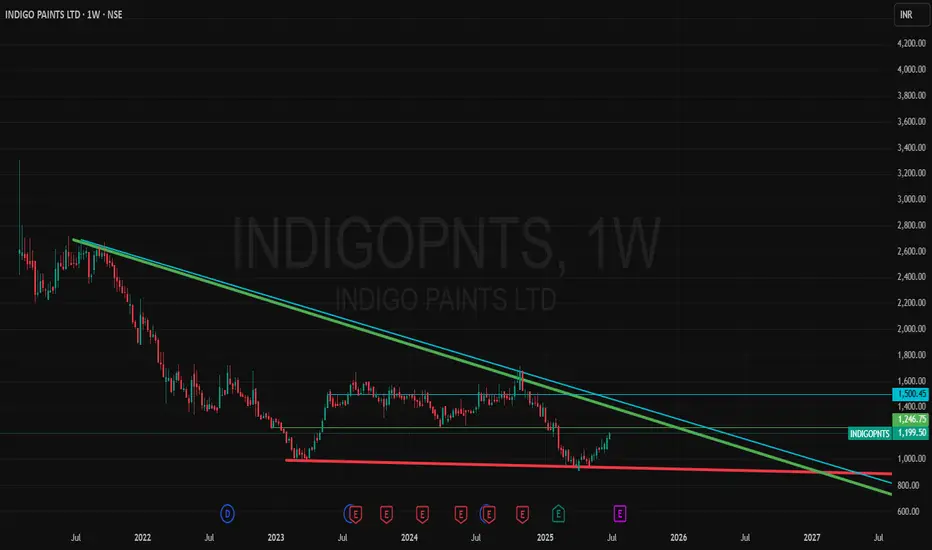Select the green E earnings marker
The height and width of the screenshot is (550, 932).
558,513
